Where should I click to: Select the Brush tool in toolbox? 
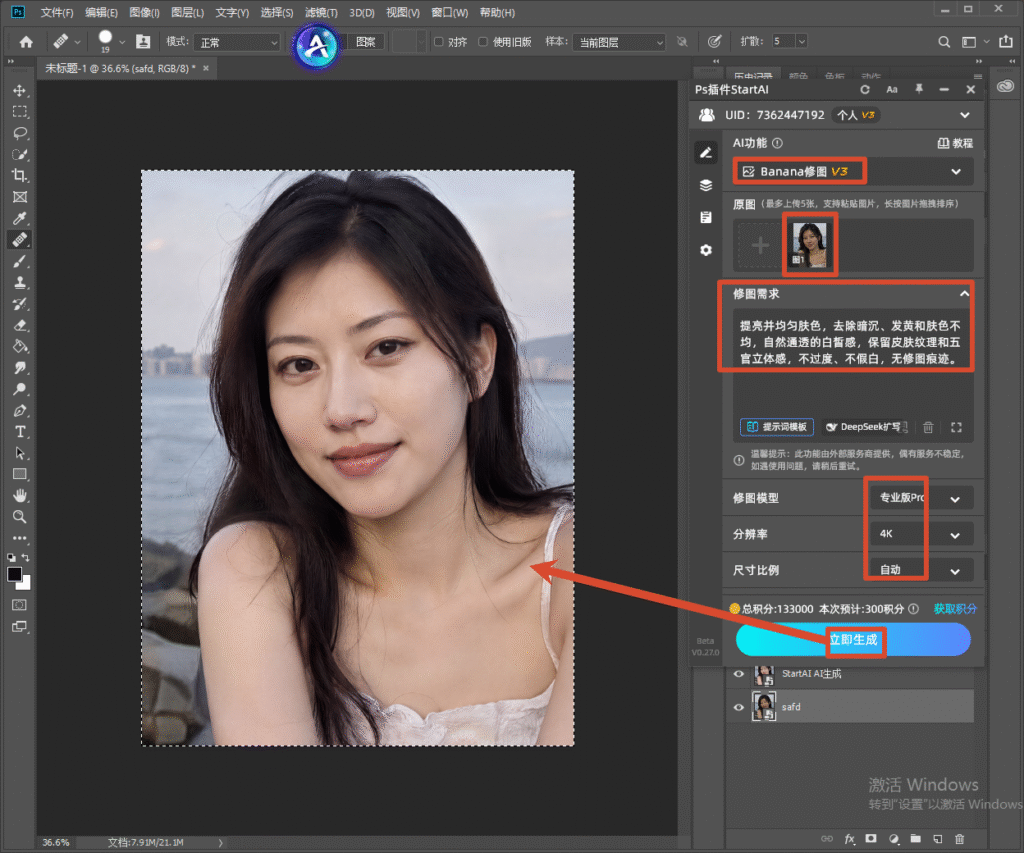(x=20, y=261)
